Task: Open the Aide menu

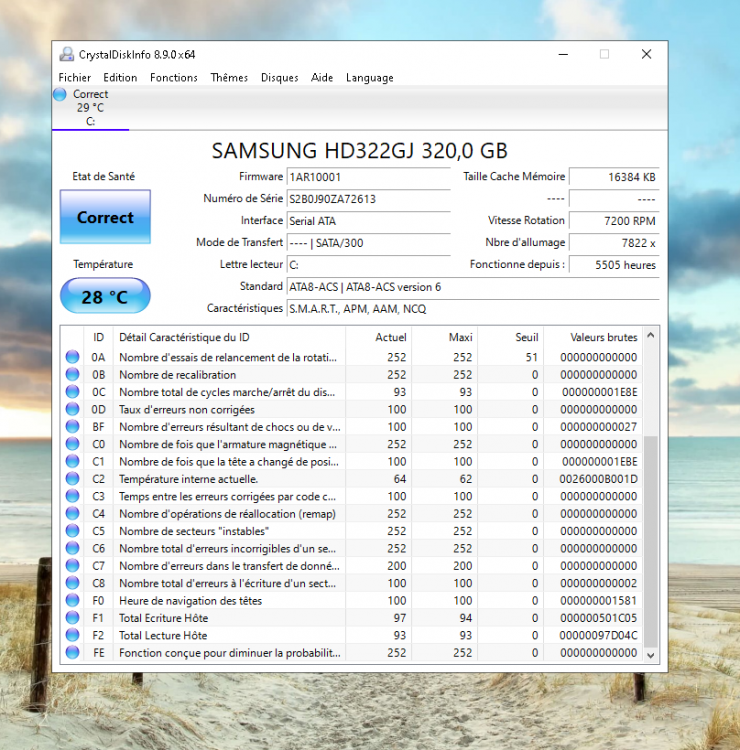Action: click(x=322, y=77)
